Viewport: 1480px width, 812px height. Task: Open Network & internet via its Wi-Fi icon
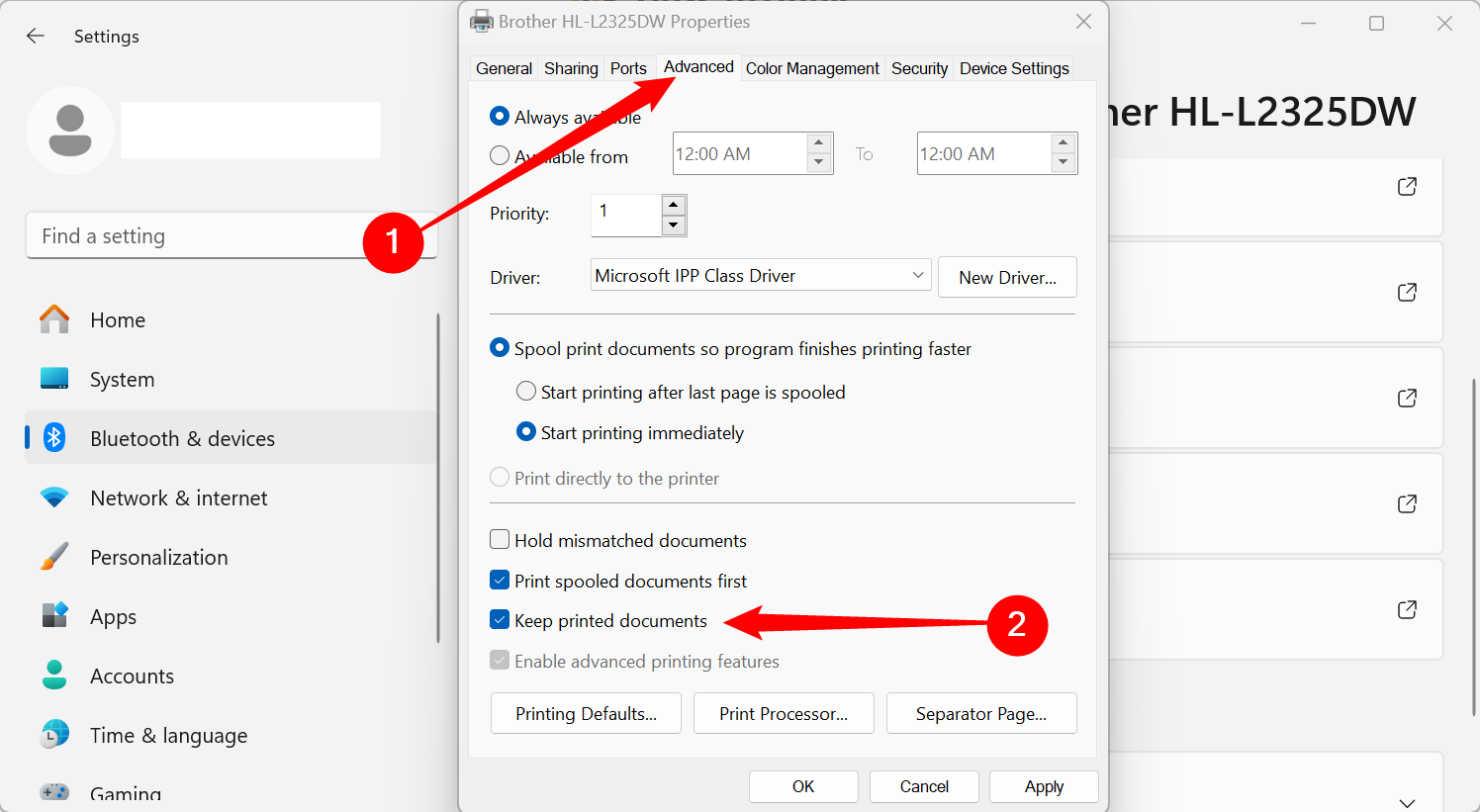tap(53, 496)
